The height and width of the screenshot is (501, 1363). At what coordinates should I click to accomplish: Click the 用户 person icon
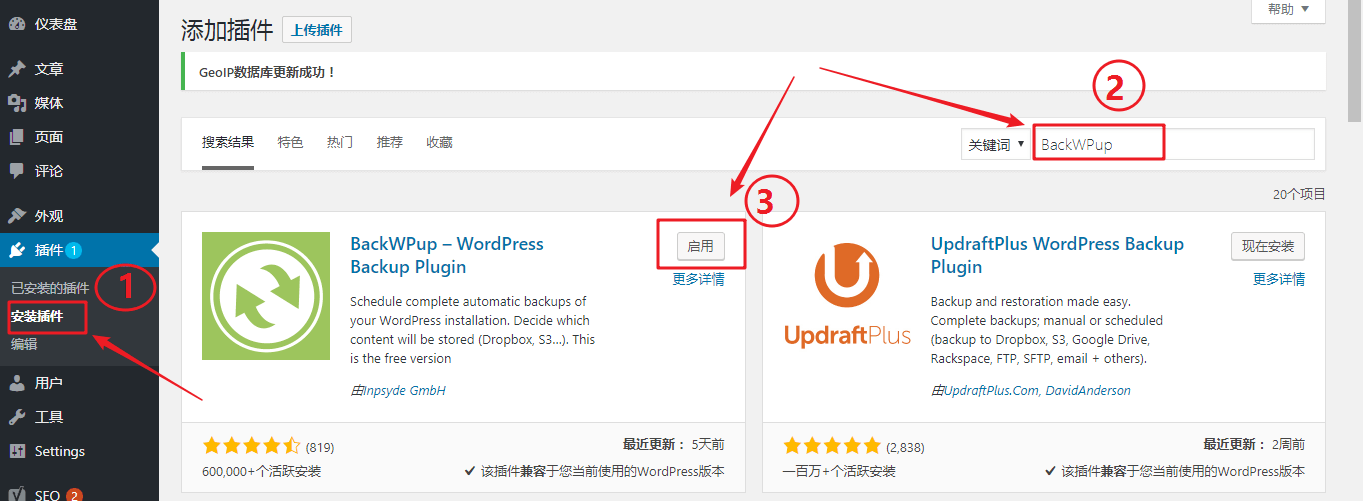click(x=16, y=383)
